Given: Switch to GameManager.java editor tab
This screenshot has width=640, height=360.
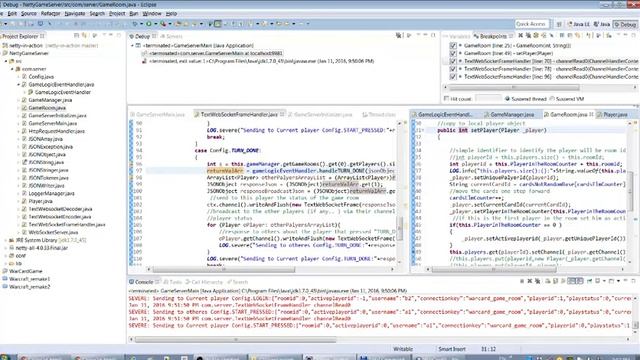Looking at the screenshot, I should [512, 115].
